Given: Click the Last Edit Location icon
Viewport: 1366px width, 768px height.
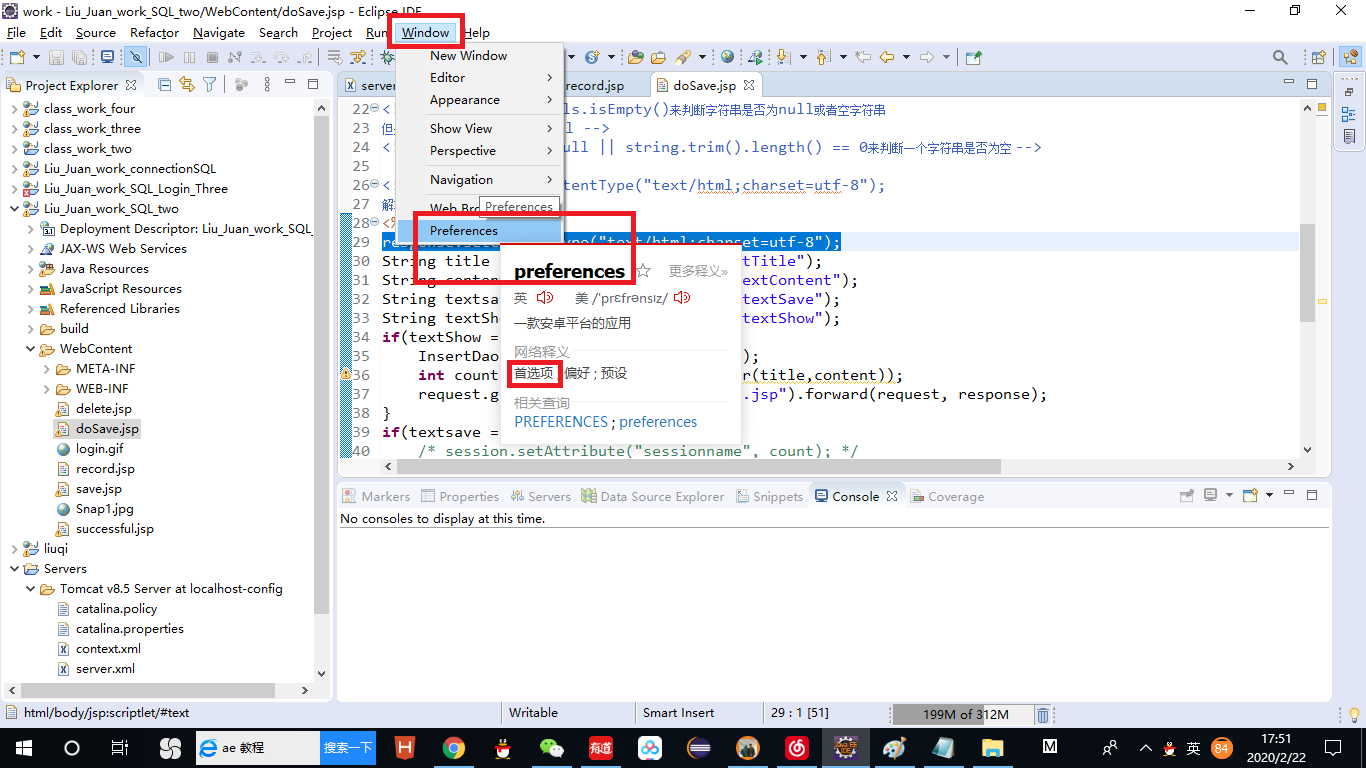Looking at the screenshot, I should 863,57.
